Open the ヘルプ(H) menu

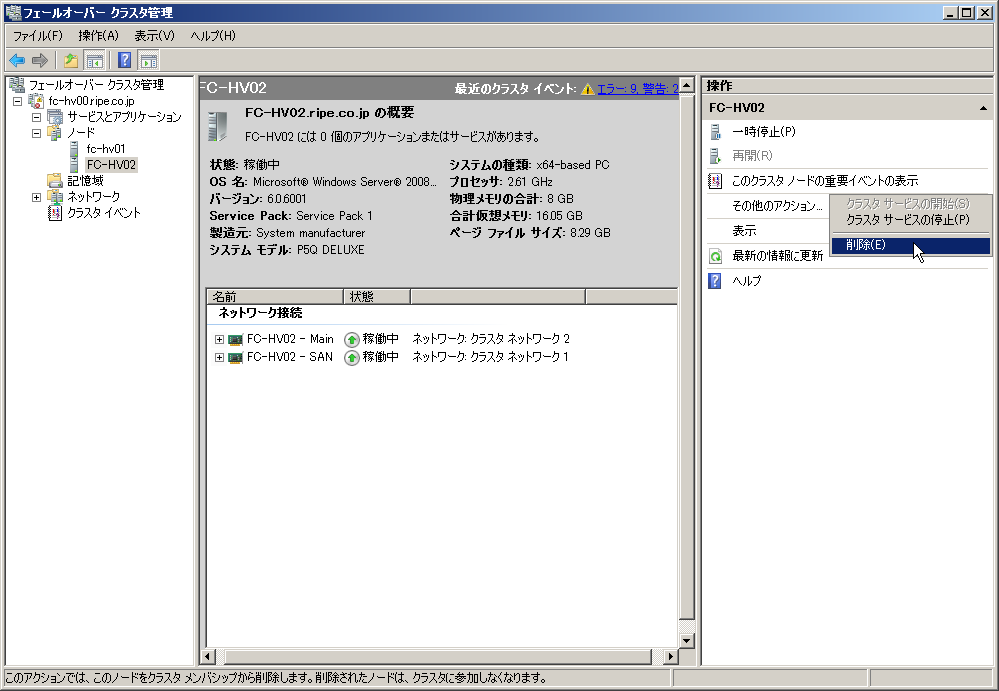[213, 36]
